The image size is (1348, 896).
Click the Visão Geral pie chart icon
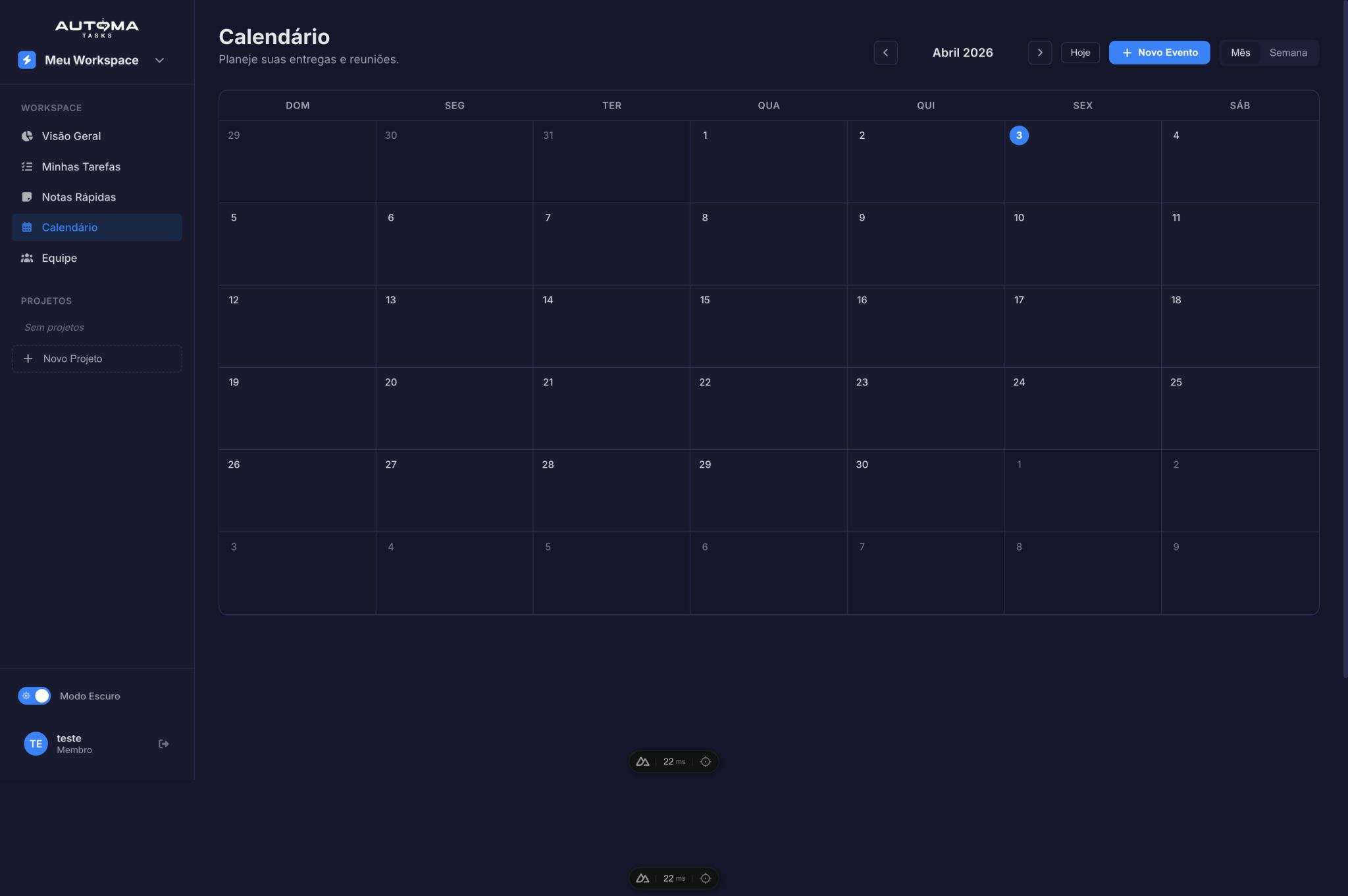[27, 136]
